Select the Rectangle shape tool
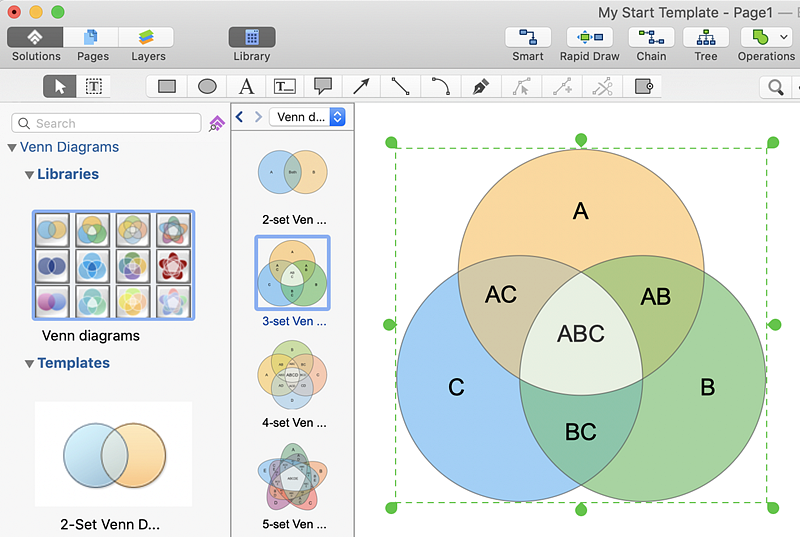 point(167,87)
